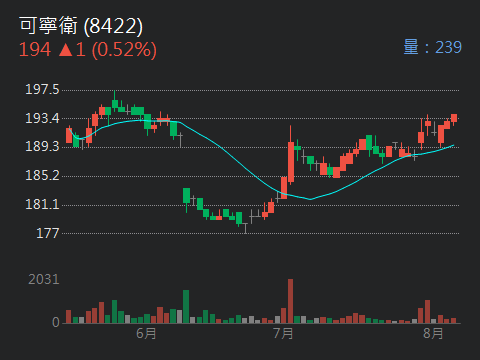Click the price change text 194 ▲1 (0.52%)
This screenshot has height=360, width=480.
pyautogui.click(x=88, y=50)
